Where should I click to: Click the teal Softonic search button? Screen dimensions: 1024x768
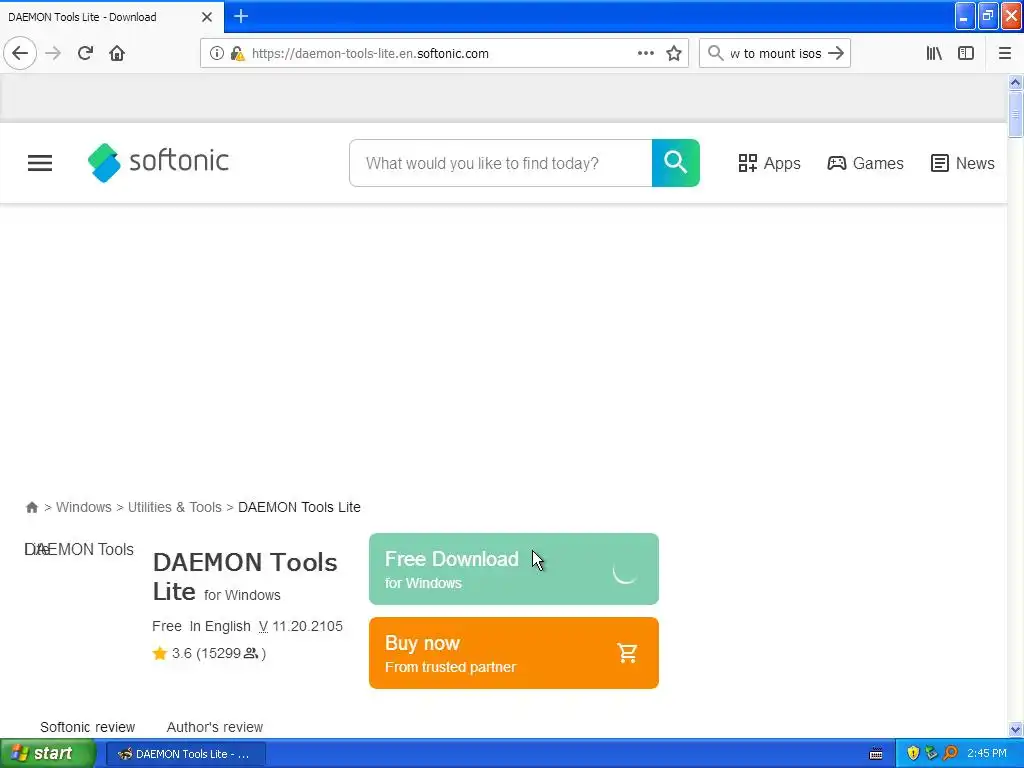675,163
